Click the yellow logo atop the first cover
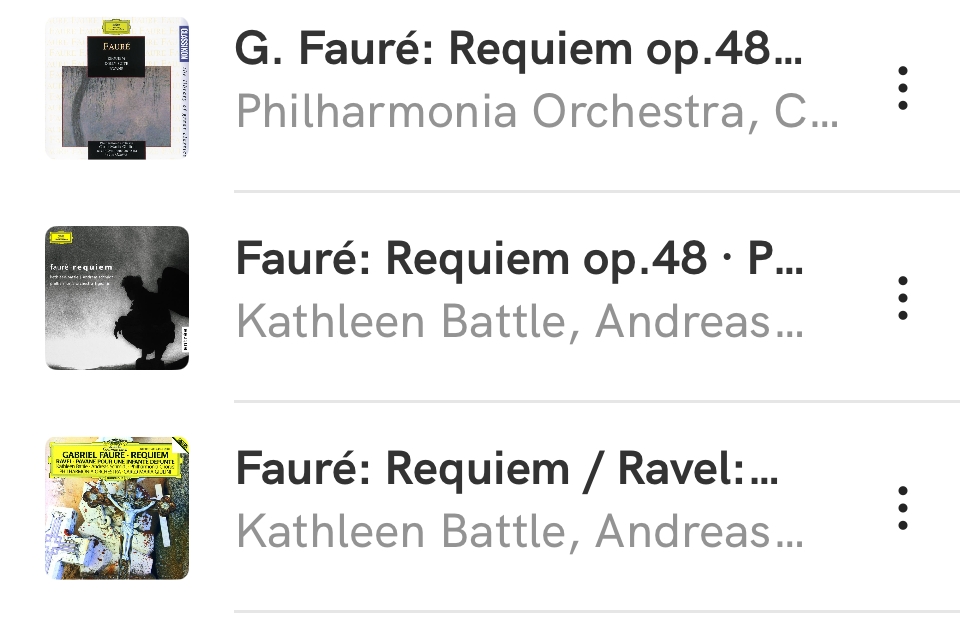 [112, 25]
